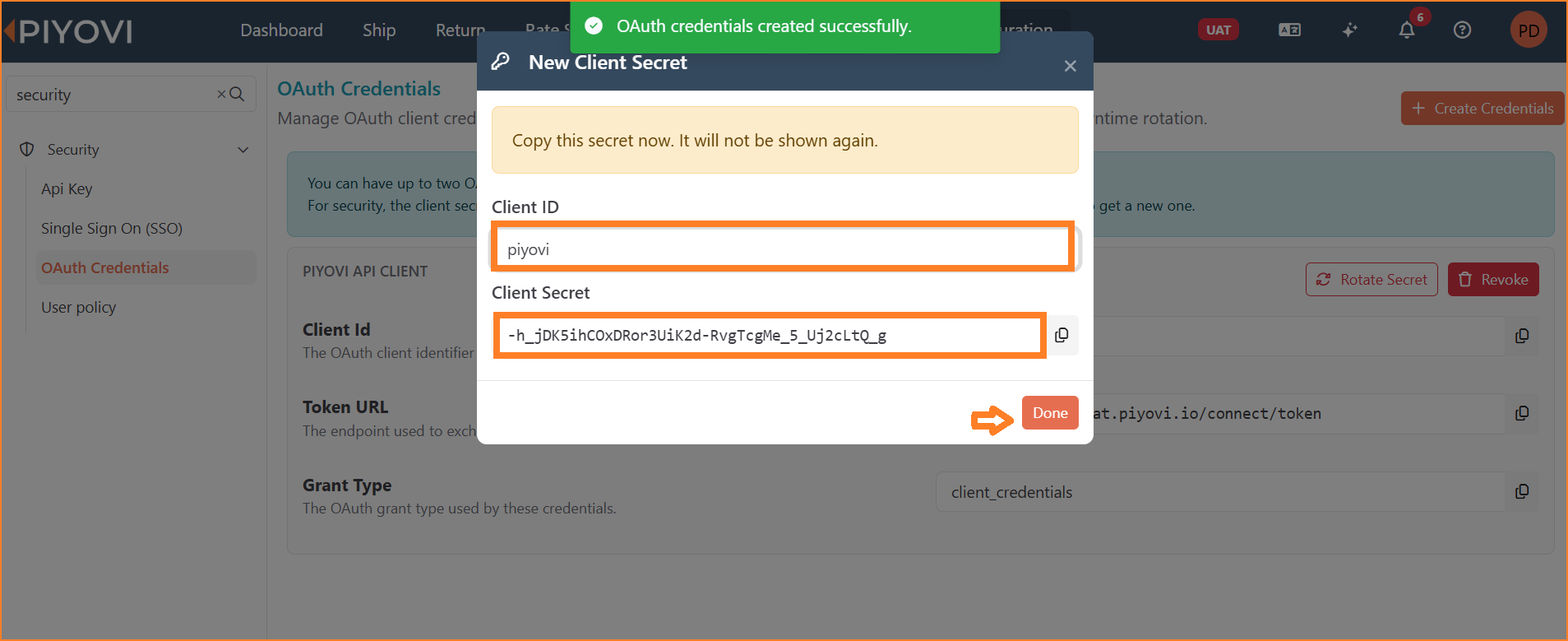The image size is (1568, 641).
Task: Click the success notification checkmark icon
Action: pos(594,26)
